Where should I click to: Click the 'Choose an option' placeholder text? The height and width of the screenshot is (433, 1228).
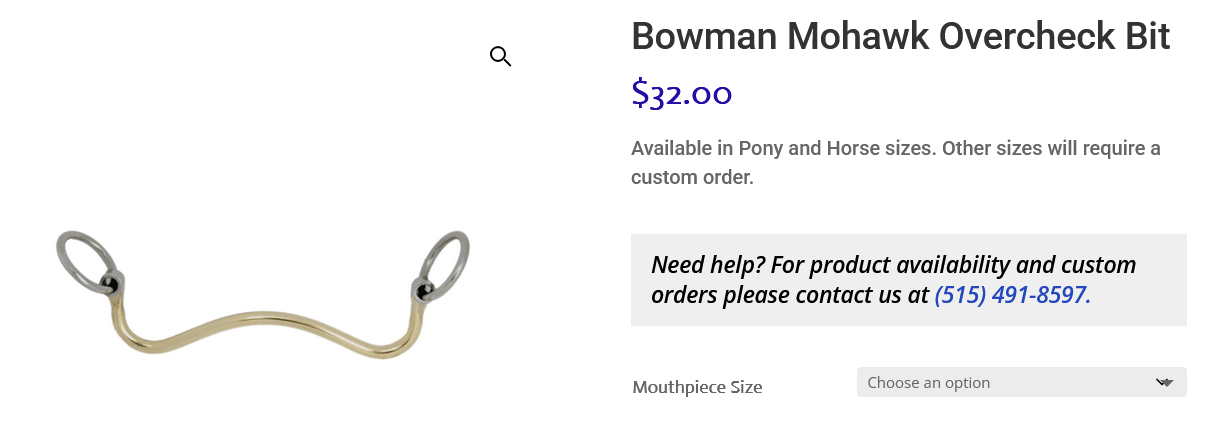928,382
